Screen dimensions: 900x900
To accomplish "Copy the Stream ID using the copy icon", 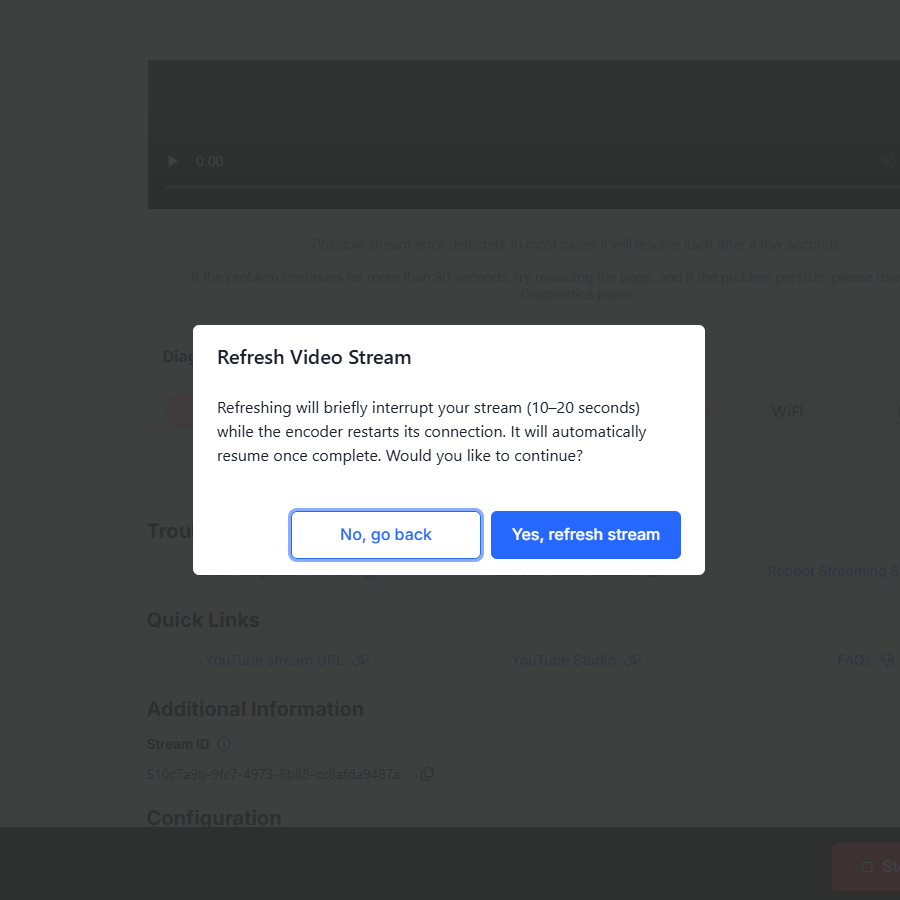I will pyautogui.click(x=427, y=774).
